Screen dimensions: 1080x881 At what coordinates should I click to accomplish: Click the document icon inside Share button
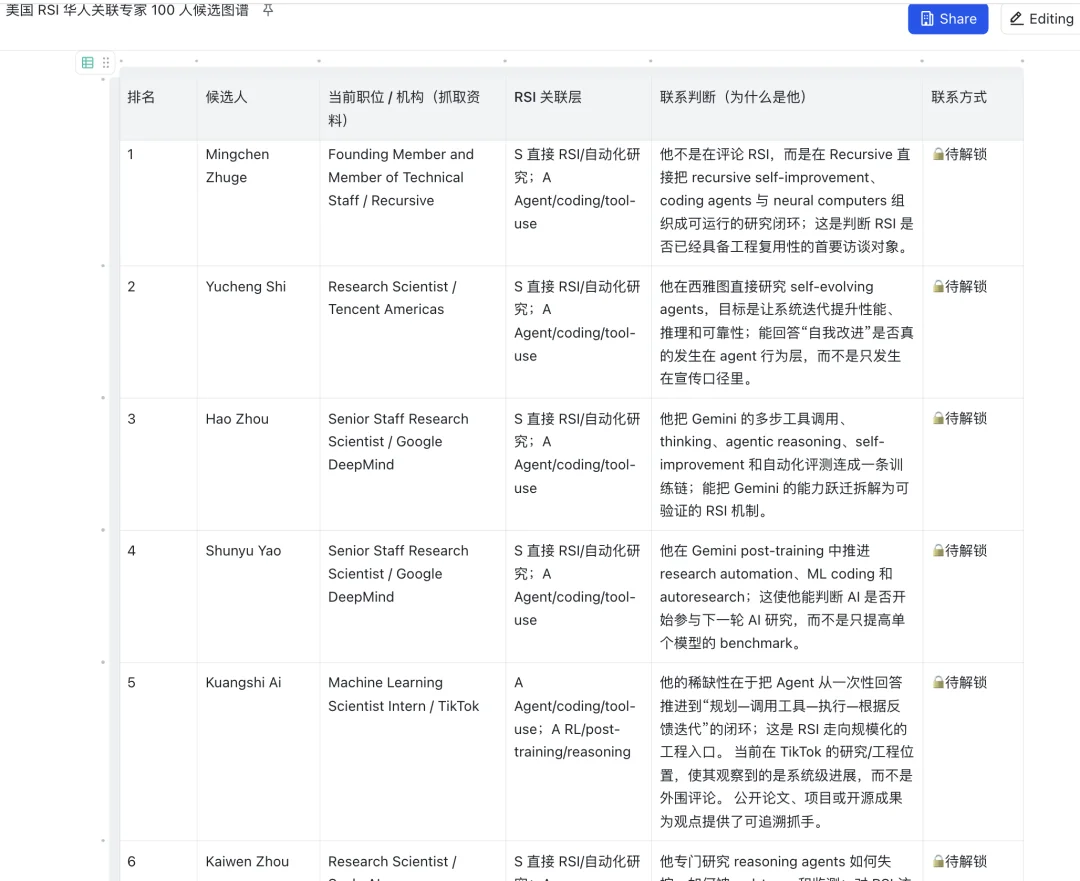pos(927,19)
